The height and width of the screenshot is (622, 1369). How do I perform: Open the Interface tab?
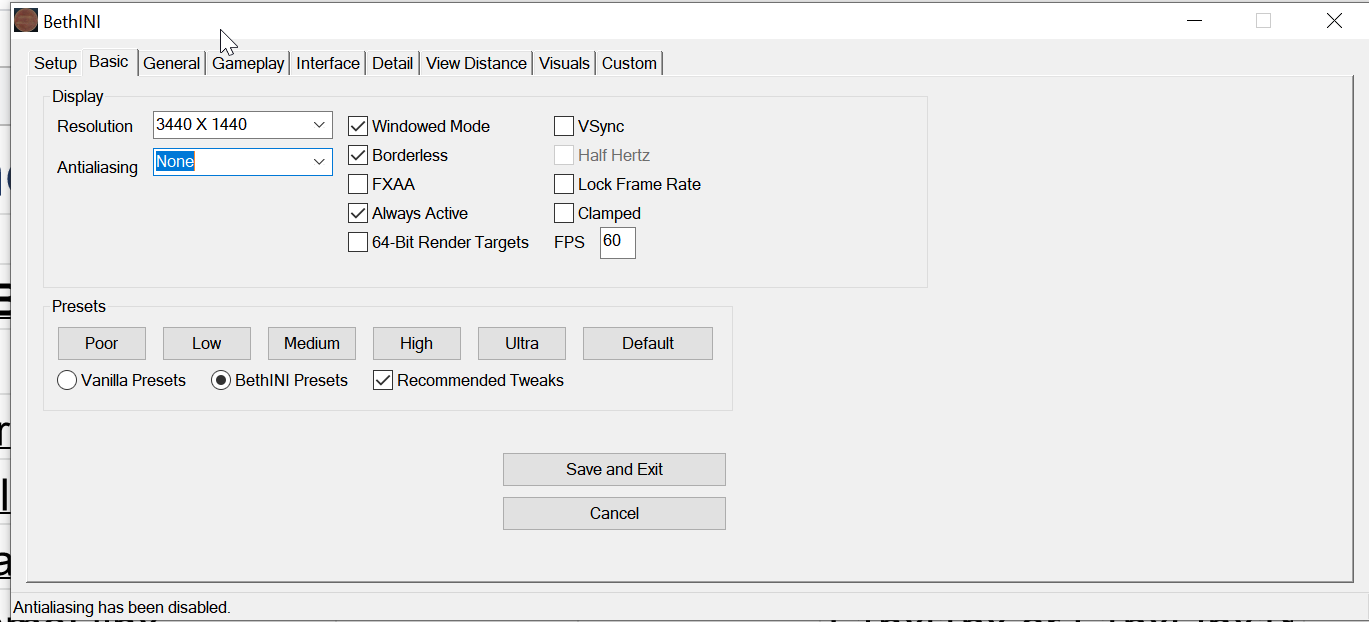(x=328, y=63)
